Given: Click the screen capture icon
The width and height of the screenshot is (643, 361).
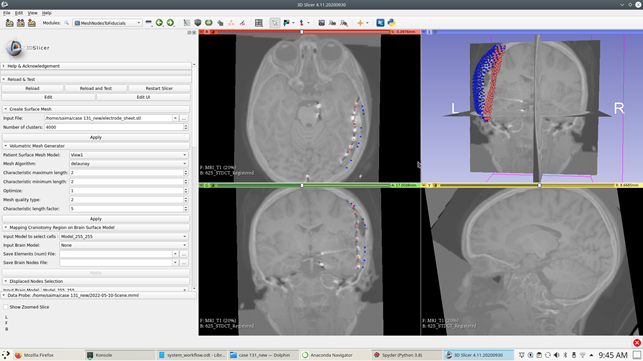Looking at the screenshot, I should pyautogui.click(x=322, y=23).
